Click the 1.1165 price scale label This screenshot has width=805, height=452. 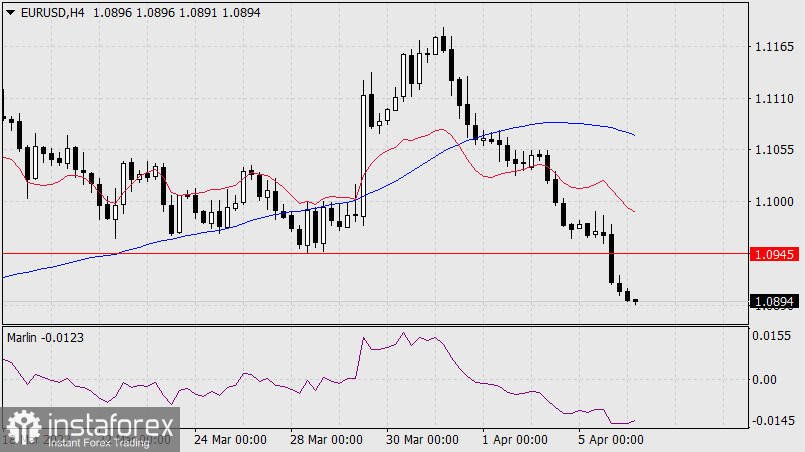coord(774,46)
